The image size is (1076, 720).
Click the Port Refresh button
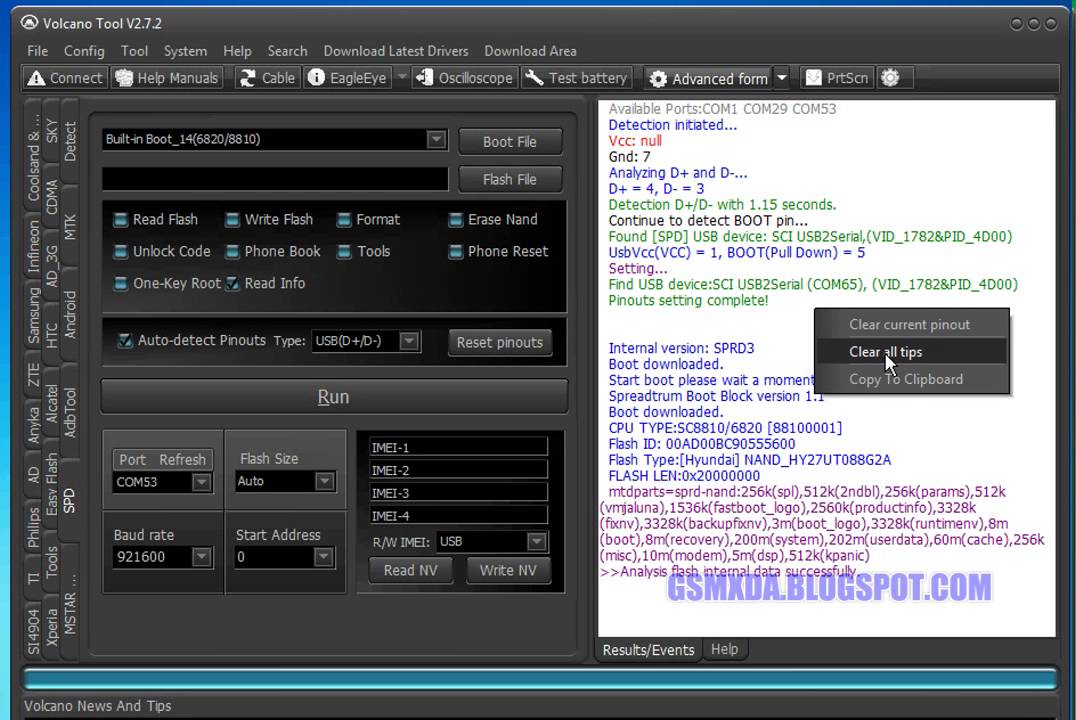[162, 459]
